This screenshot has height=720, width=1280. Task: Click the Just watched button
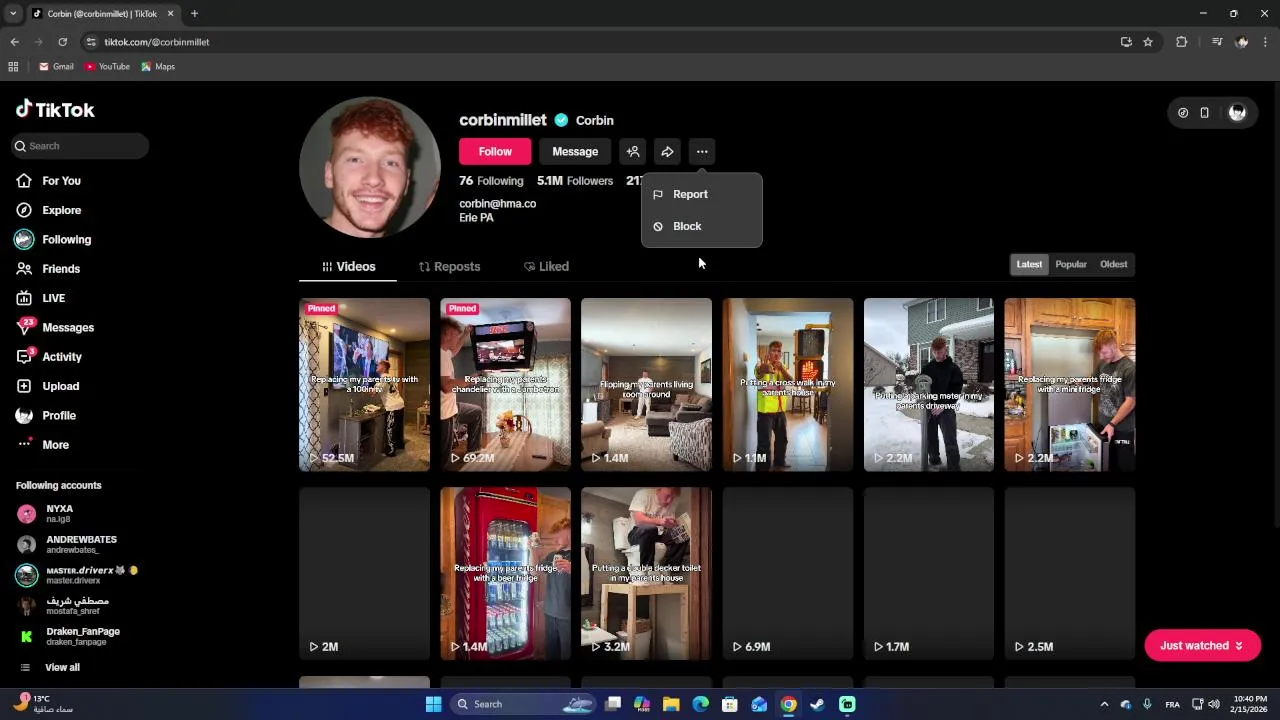[x=1202, y=646]
